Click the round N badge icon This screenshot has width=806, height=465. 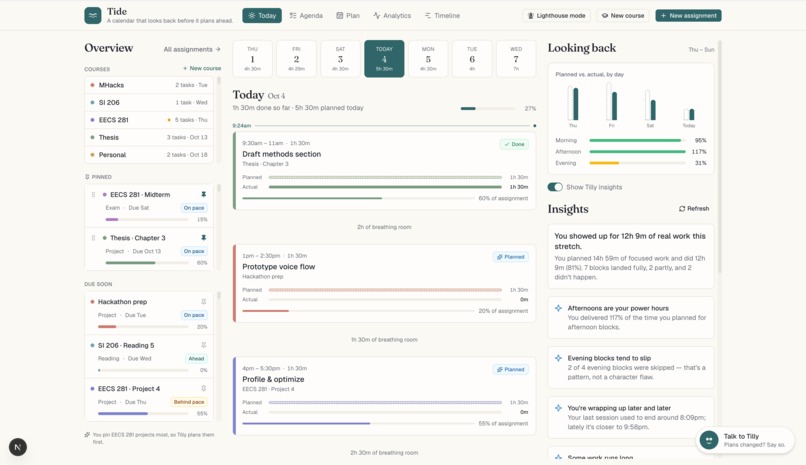coord(18,447)
